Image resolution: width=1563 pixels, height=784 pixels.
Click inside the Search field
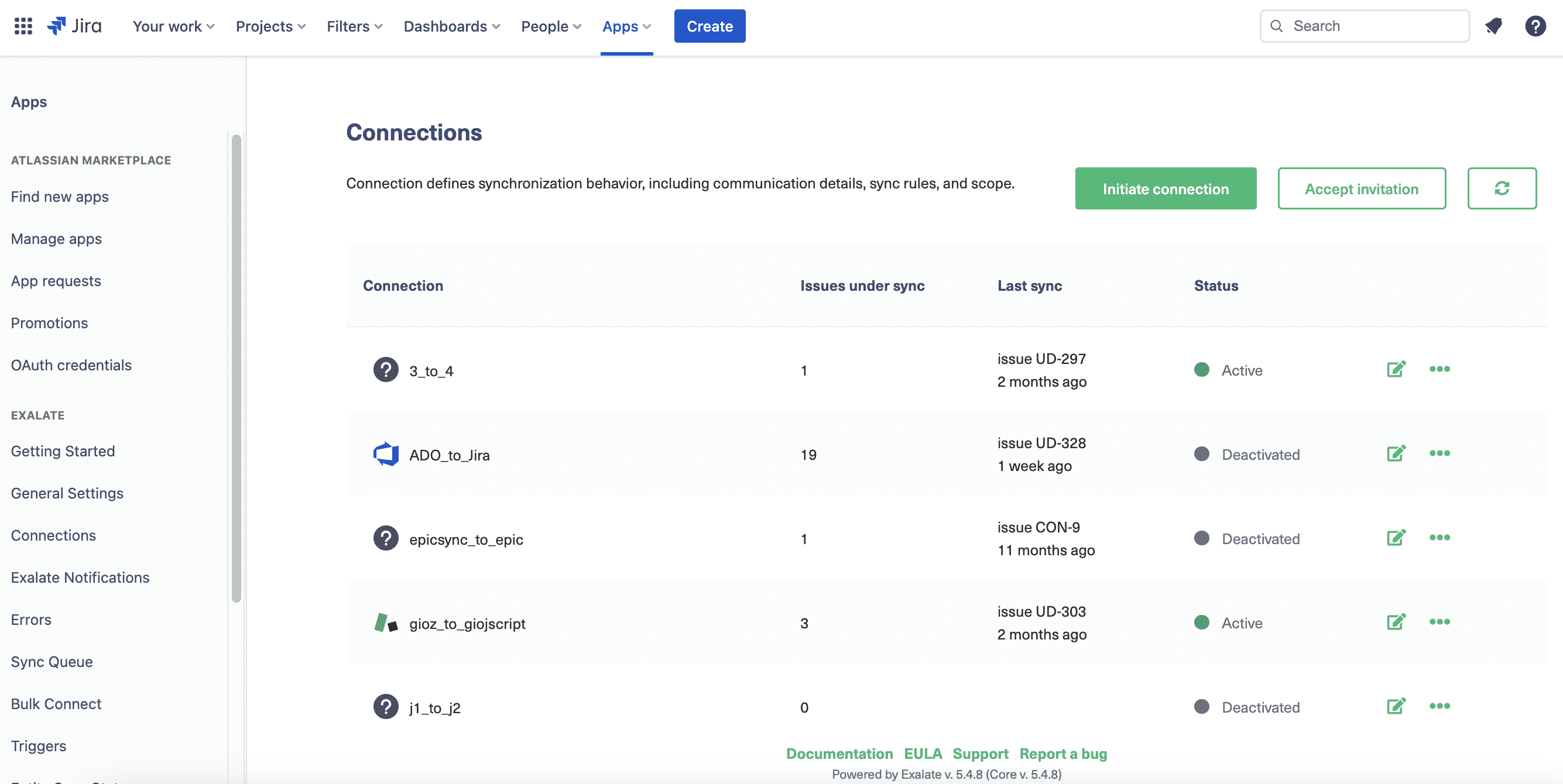tap(1365, 26)
